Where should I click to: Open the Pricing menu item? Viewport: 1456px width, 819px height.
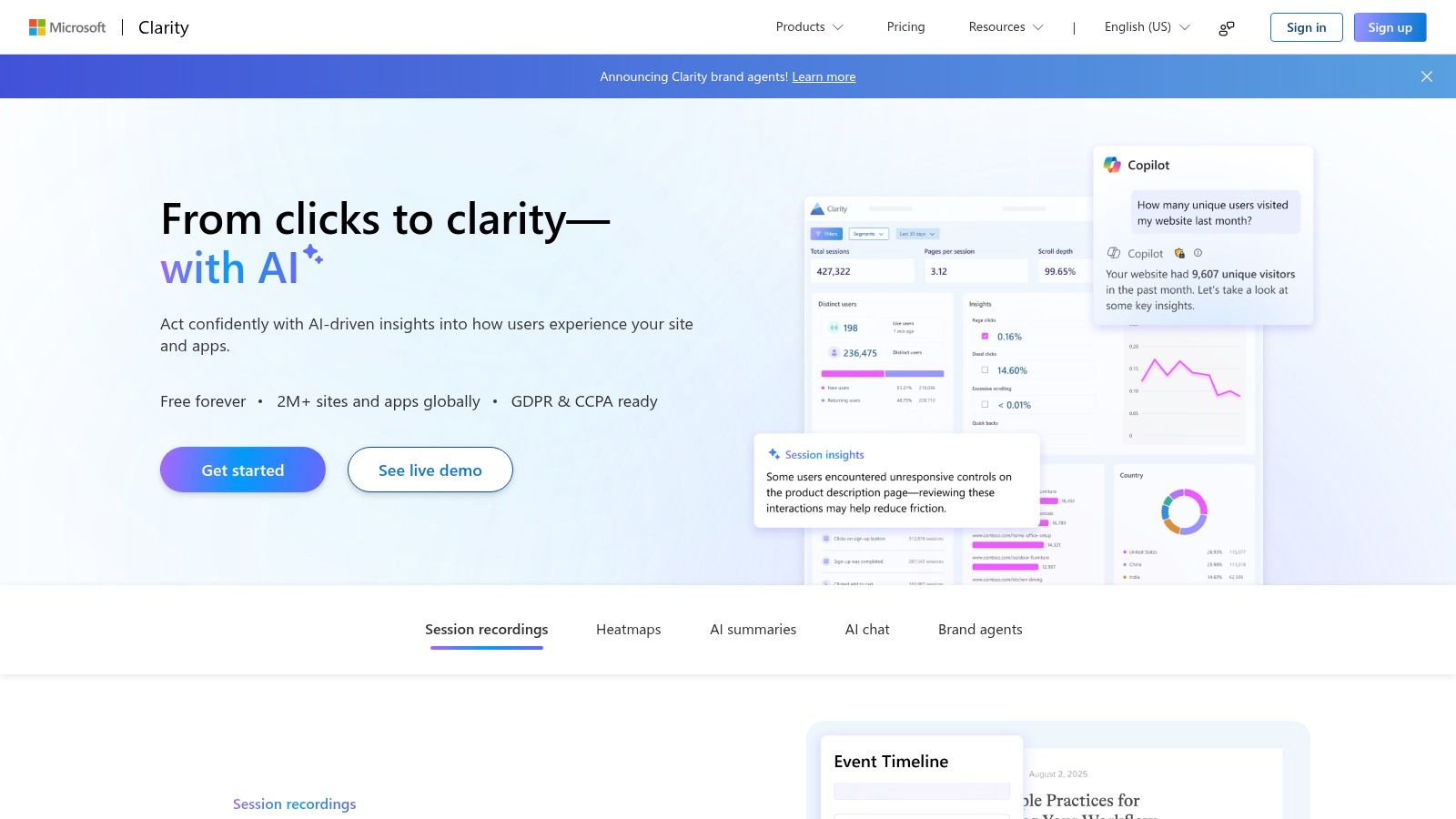click(x=905, y=26)
